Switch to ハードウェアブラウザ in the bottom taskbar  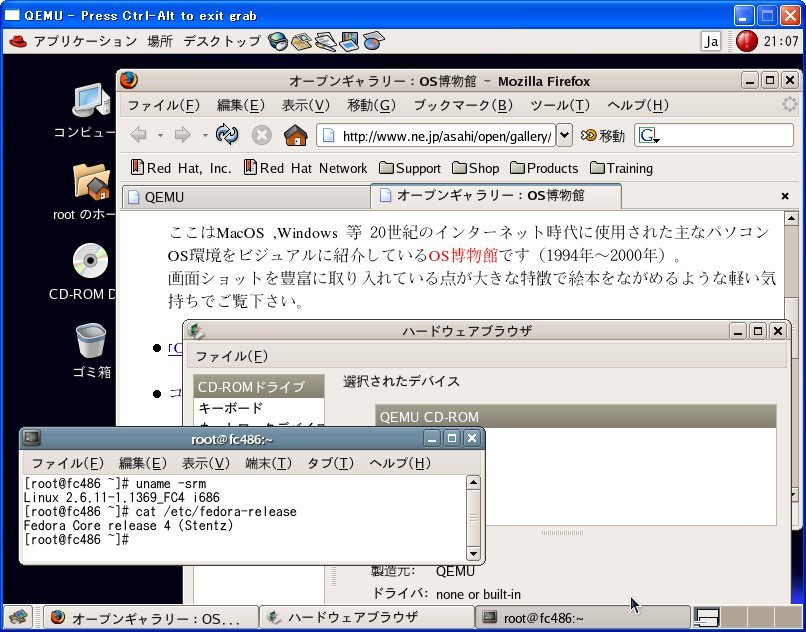367,617
